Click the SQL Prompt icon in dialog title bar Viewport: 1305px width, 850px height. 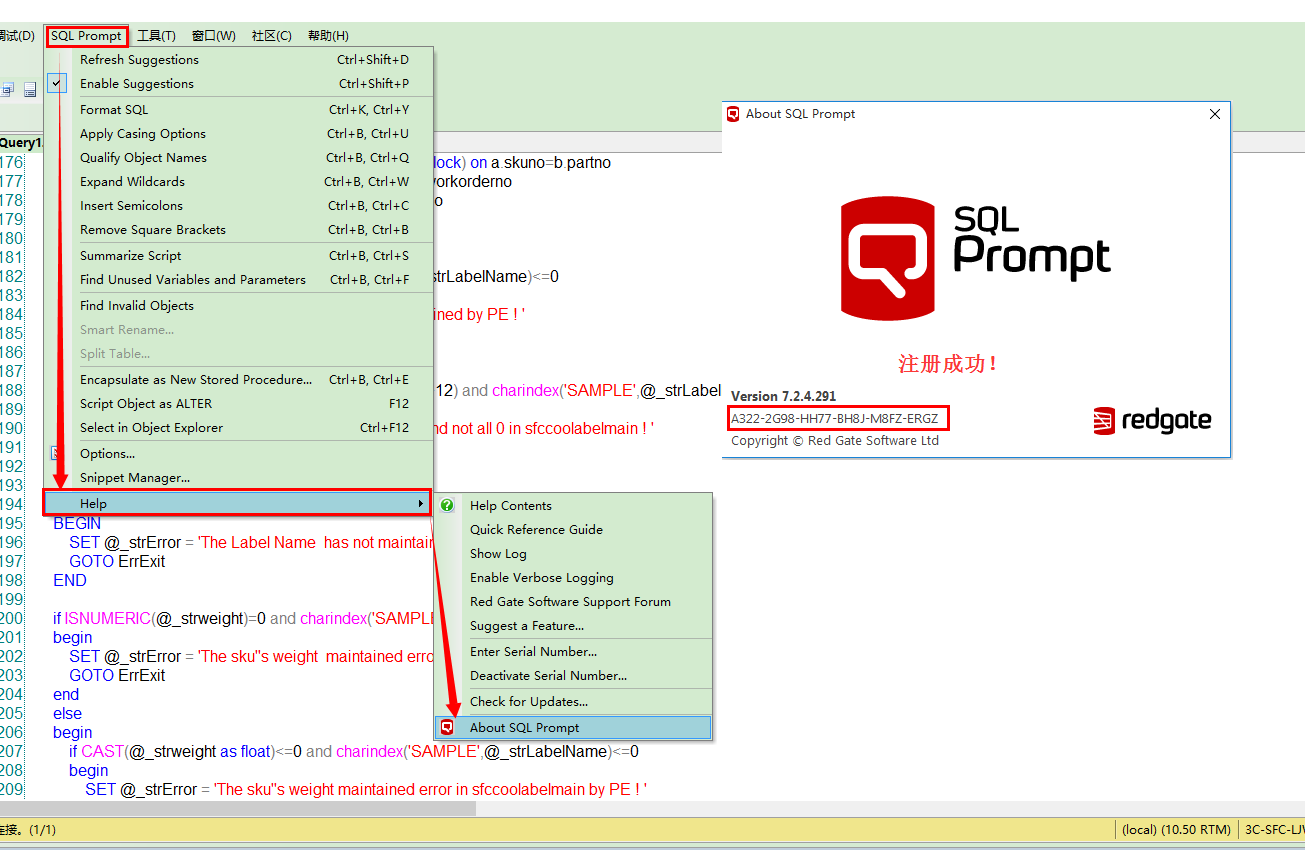coord(731,114)
